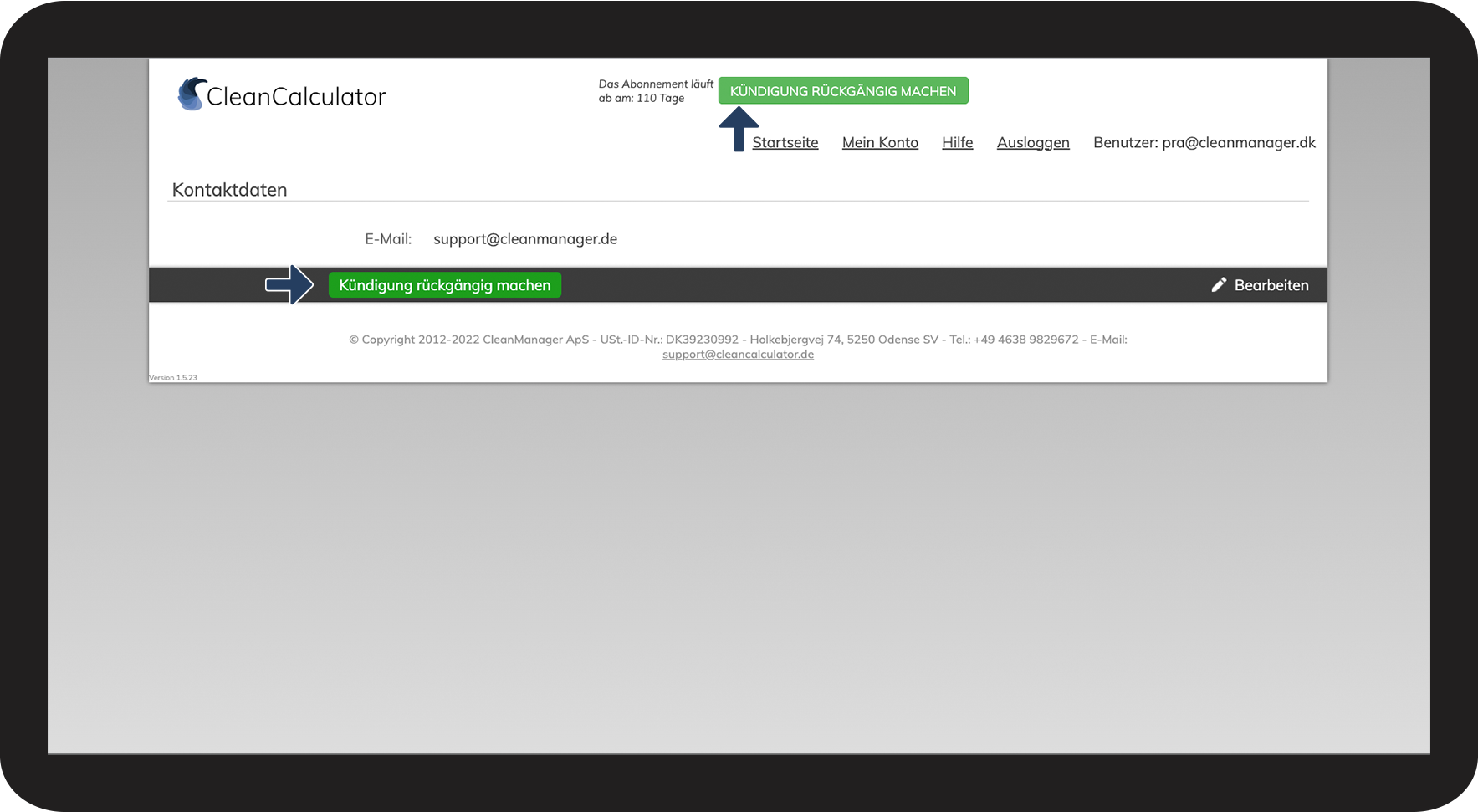Select the Benutzer: pra@cleanmanager.dk text
The width and height of the screenshot is (1478, 812).
pos(1204,143)
